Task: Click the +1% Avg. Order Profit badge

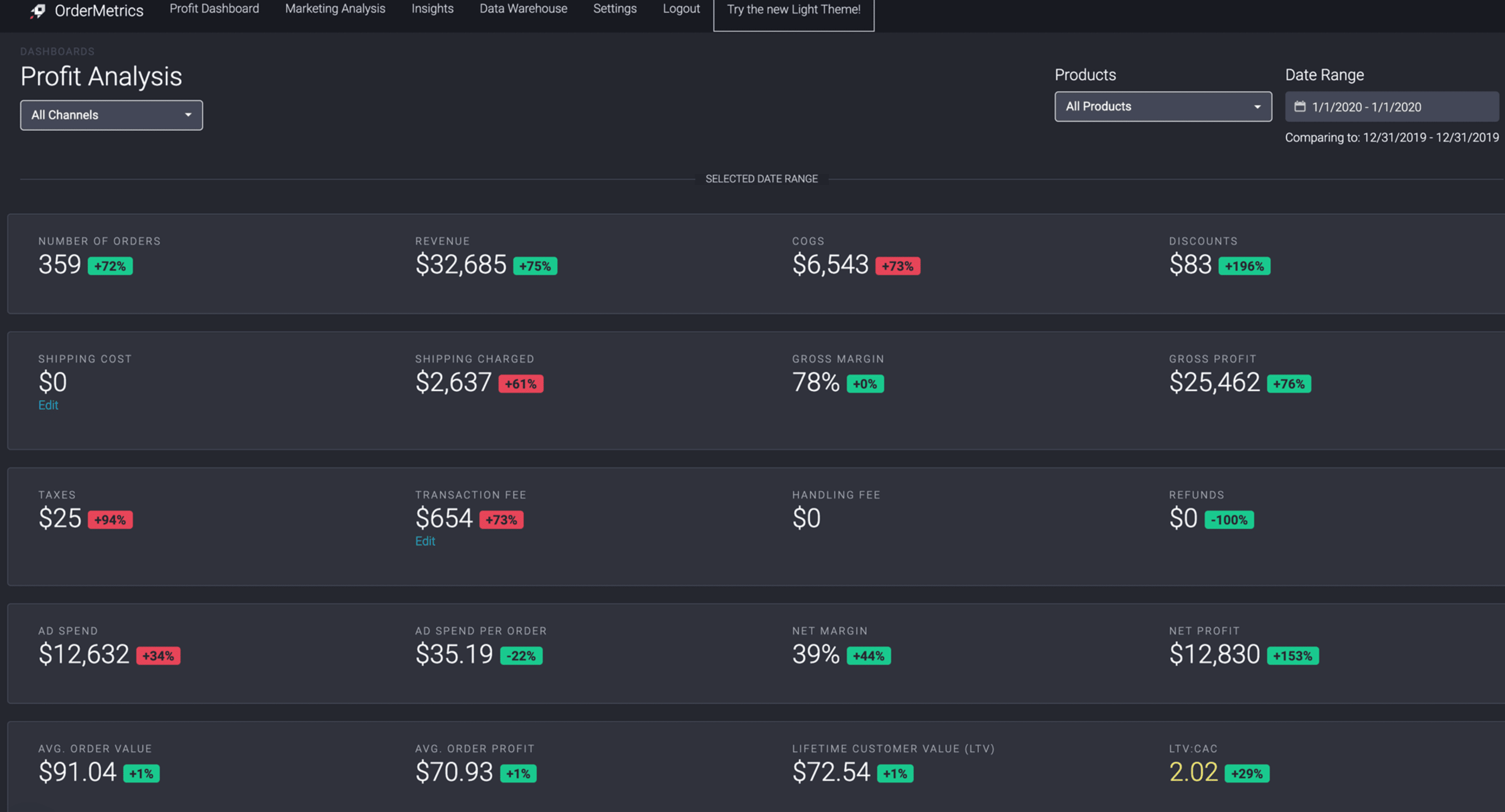Action: point(518,773)
